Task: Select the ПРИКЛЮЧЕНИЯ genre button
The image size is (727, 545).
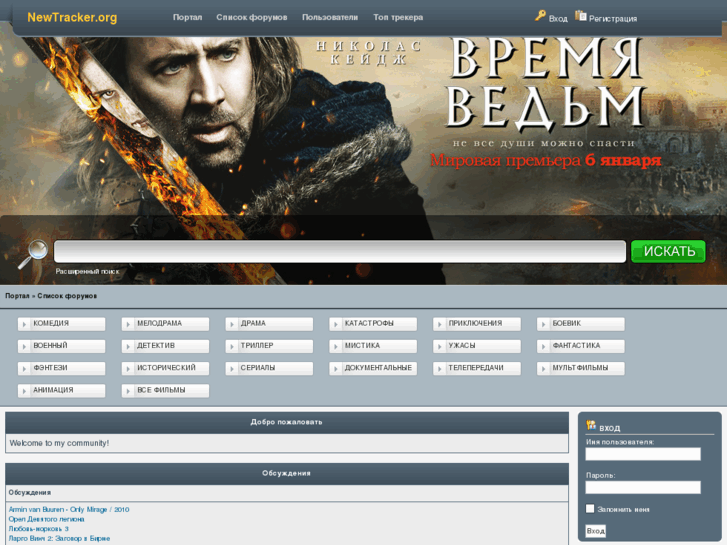Action: tap(477, 324)
